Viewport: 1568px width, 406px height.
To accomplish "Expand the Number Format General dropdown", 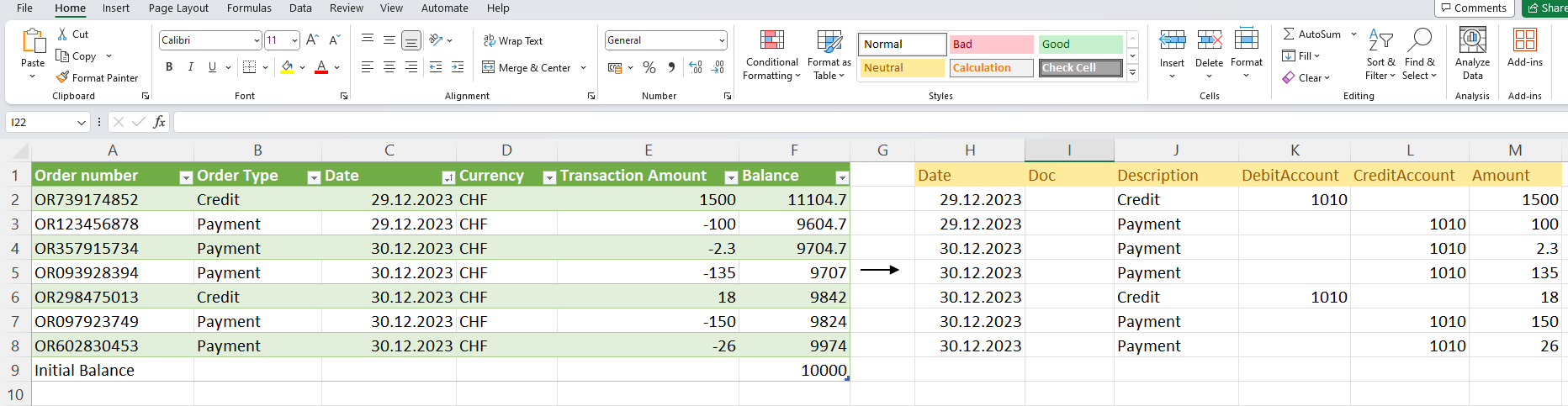I will pos(722,40).
